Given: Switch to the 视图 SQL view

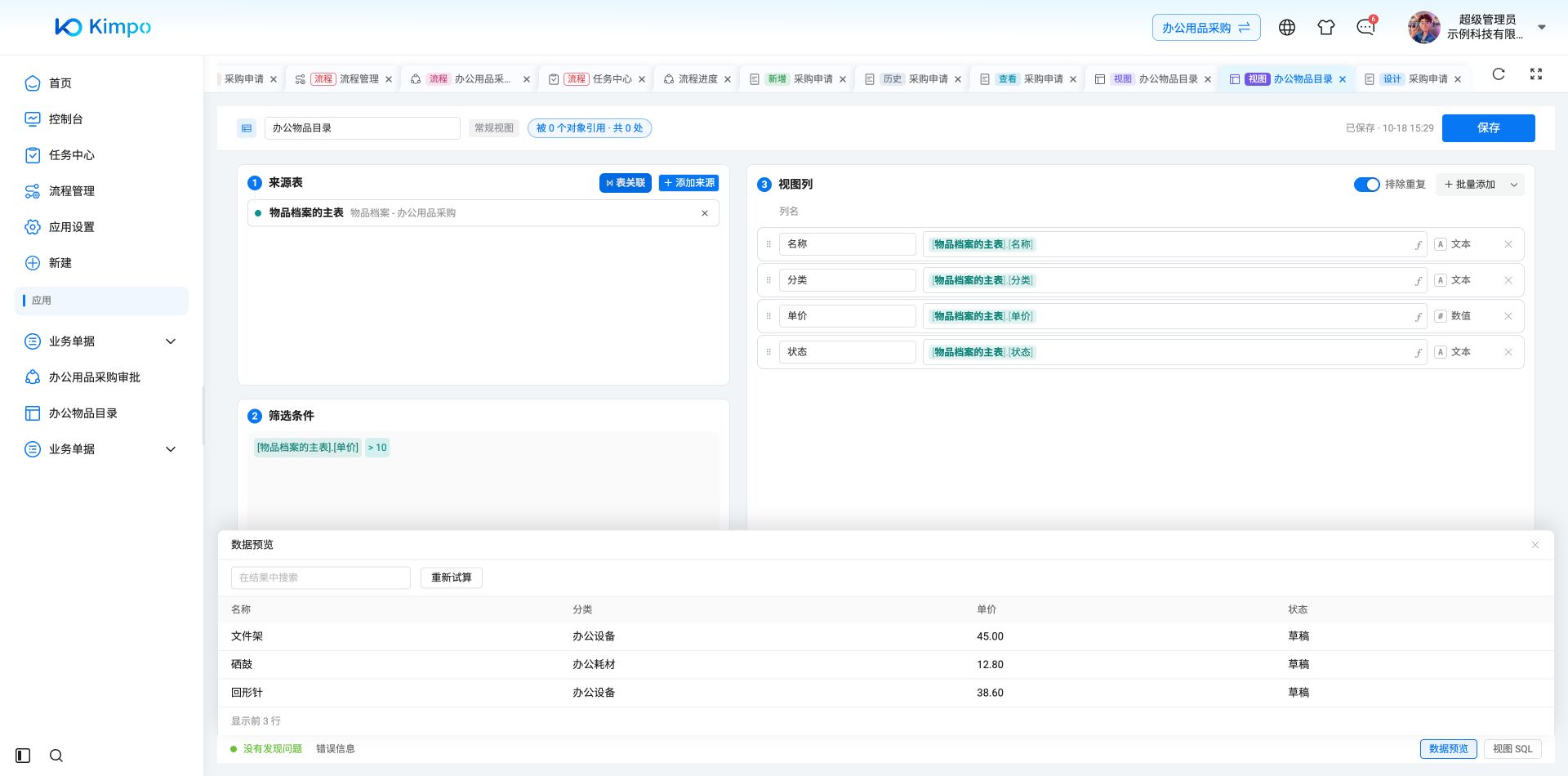Looking at the screenshot, I should [x=1512, y=749].
